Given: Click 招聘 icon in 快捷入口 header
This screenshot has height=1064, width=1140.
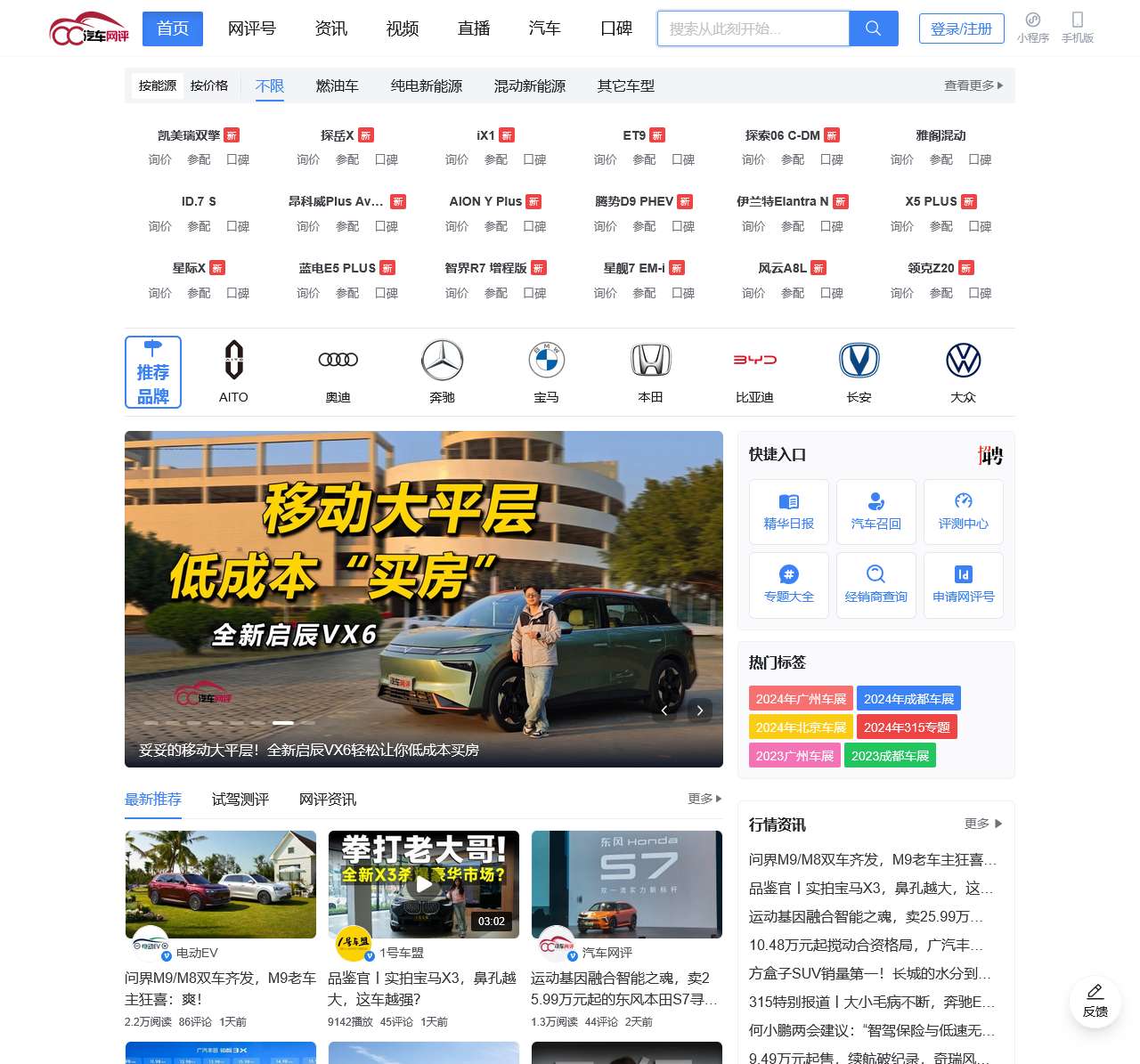Looking at the screenshot, I should [x=990, y=456].
